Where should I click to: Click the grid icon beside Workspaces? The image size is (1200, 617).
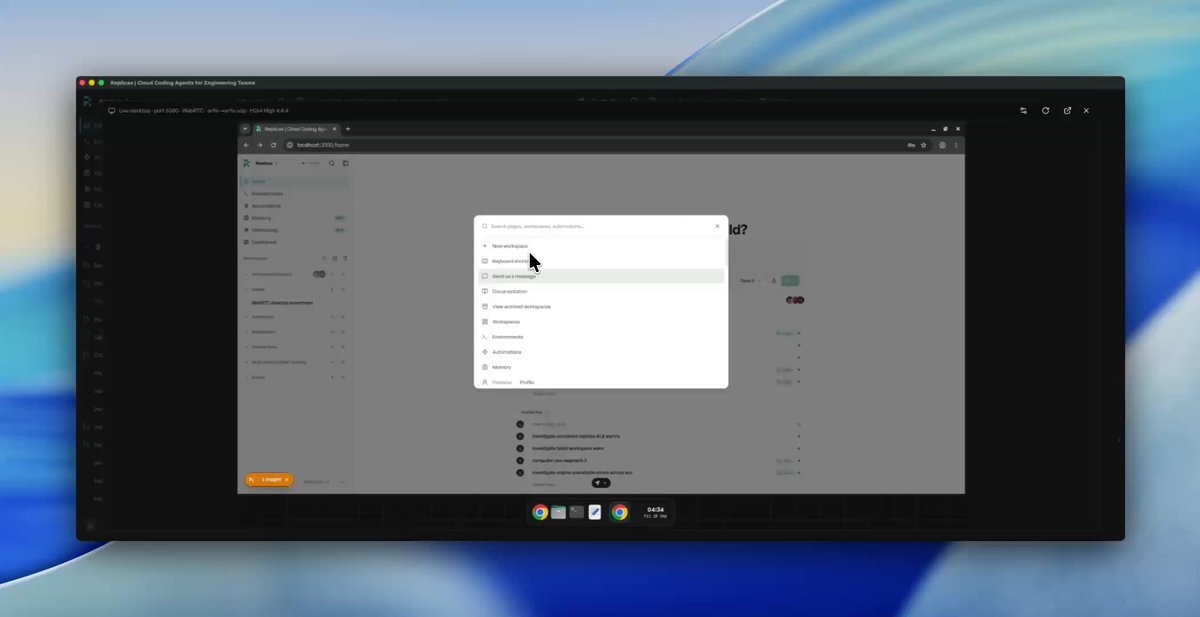pyautogui.click(x=485, y=322)
